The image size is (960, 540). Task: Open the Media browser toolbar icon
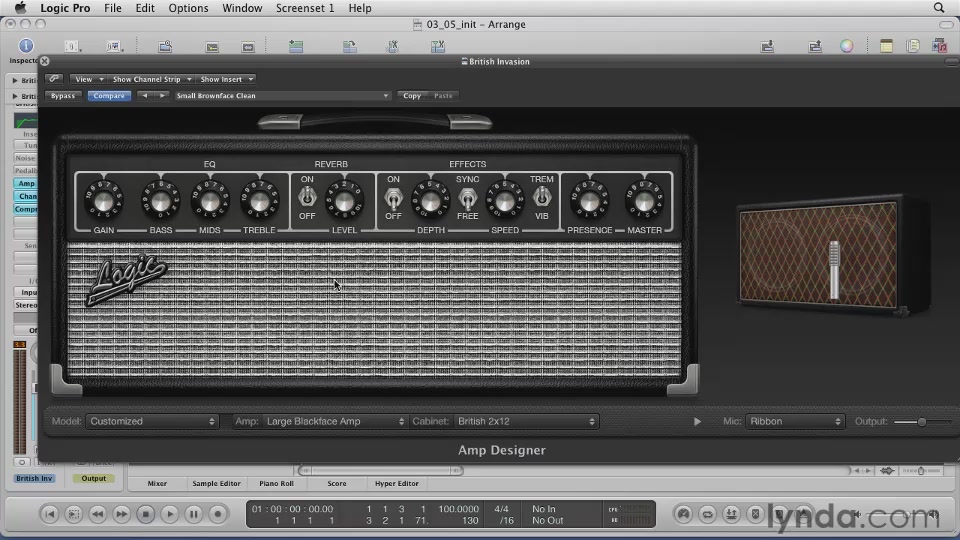[939, 47]
